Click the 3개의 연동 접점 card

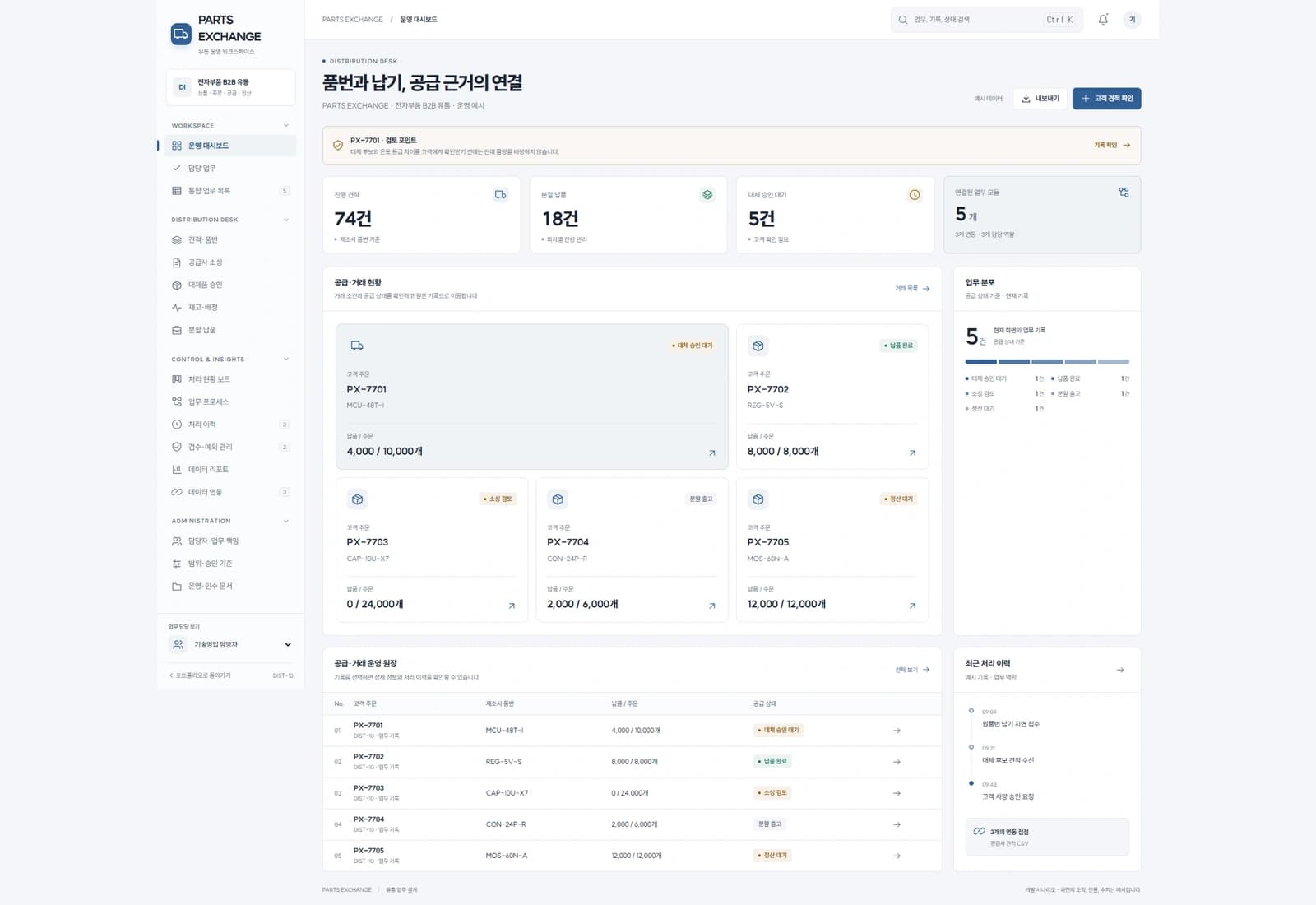pyautogui.click(x=1047, y=837)
